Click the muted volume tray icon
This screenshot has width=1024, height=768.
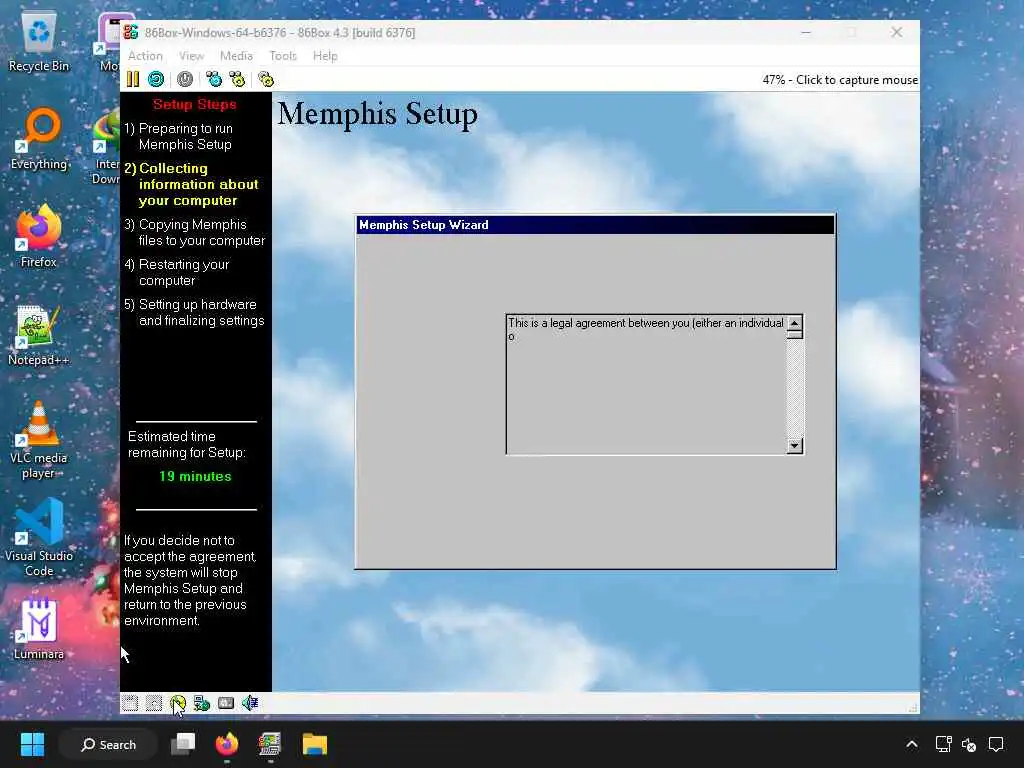point(969,744)
